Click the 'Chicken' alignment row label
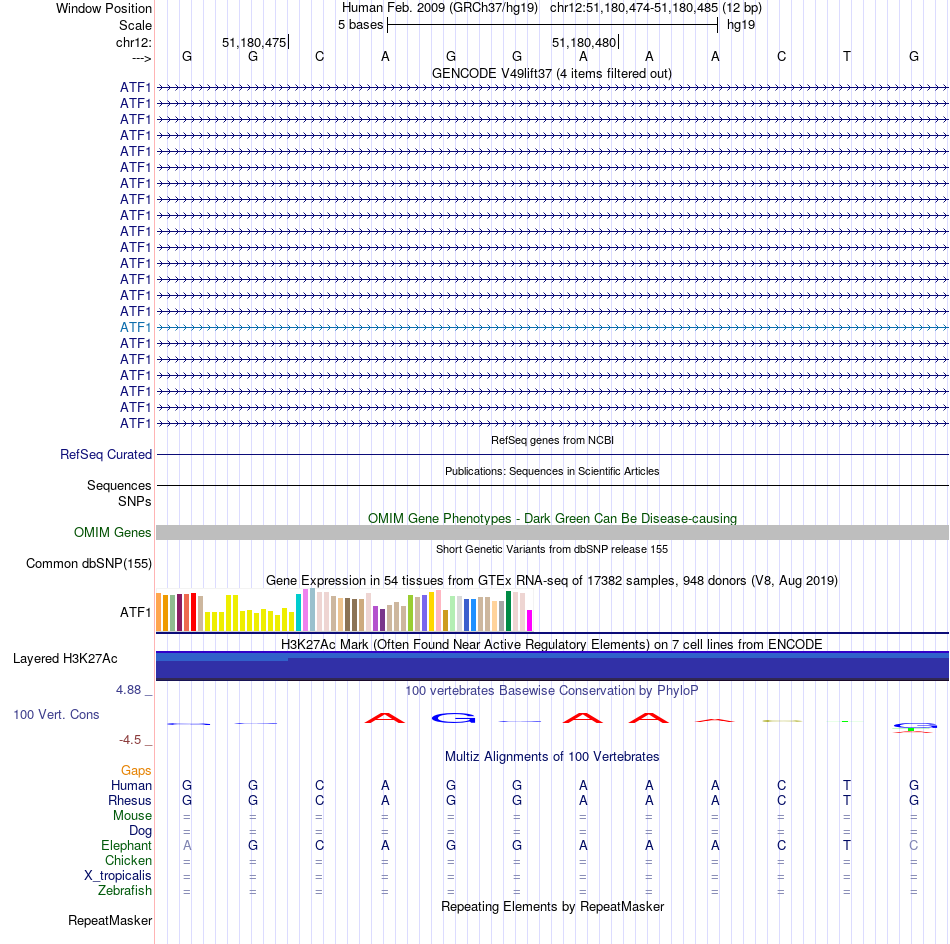Viewport: 950px width, 944px height. pos(128,860)
